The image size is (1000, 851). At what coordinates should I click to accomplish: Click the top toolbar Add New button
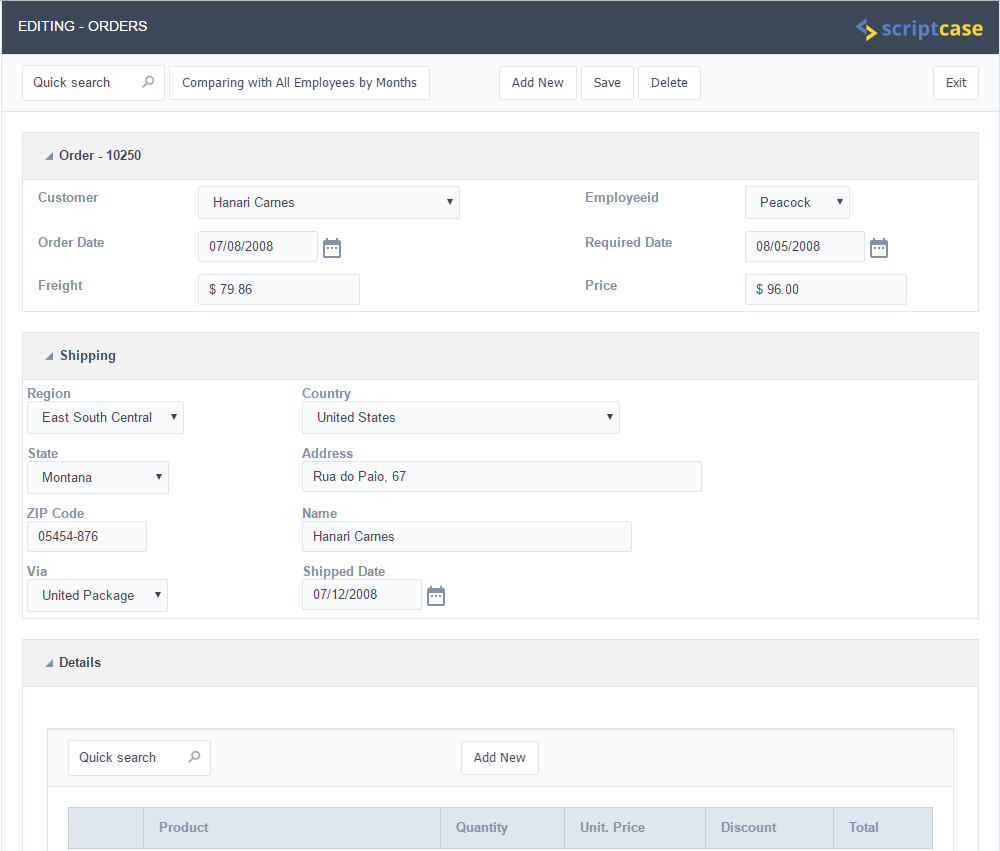[538, 83]
